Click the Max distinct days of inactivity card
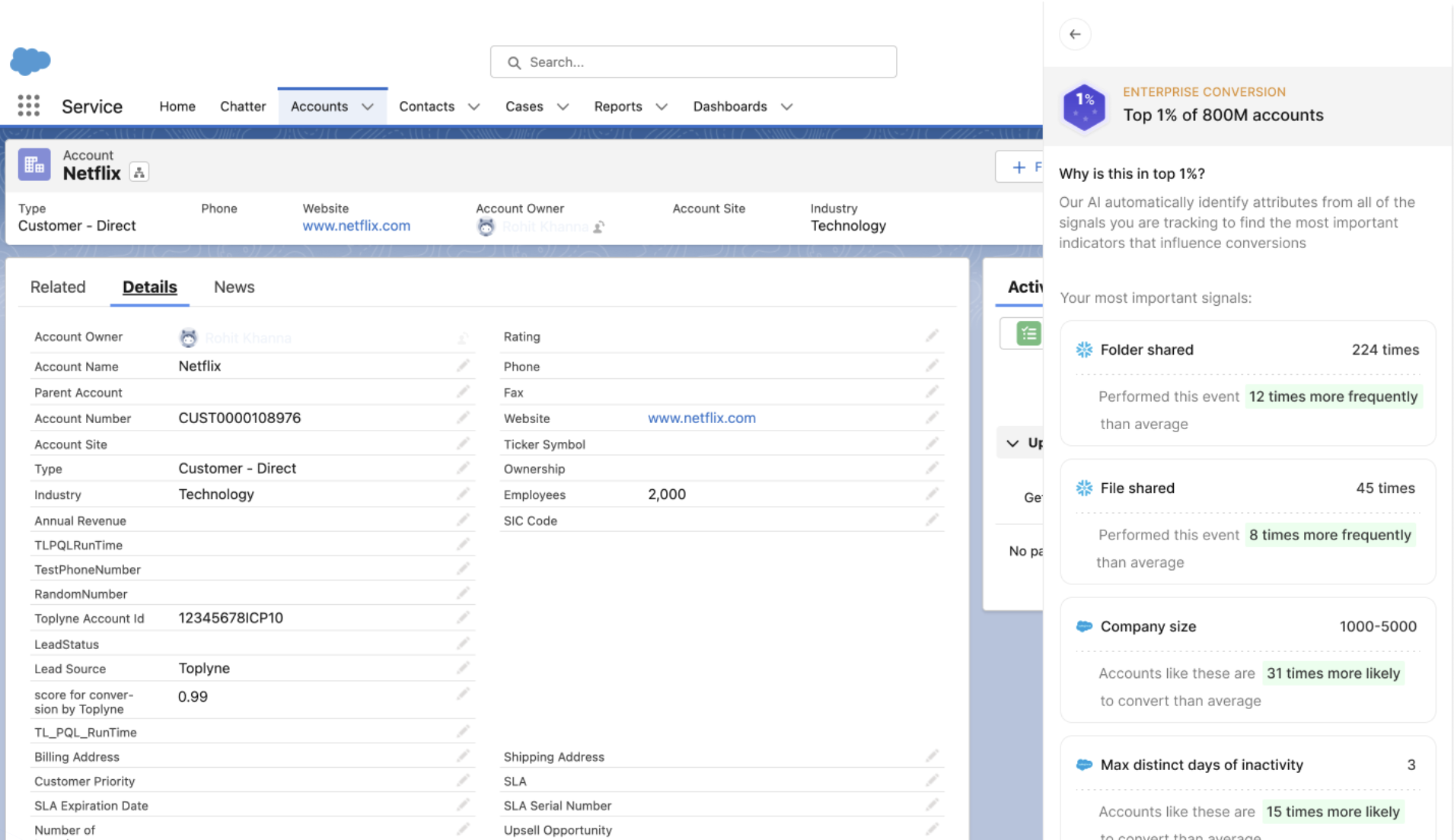Screen dimensions: 1454x840 [x=1248, y=788]
